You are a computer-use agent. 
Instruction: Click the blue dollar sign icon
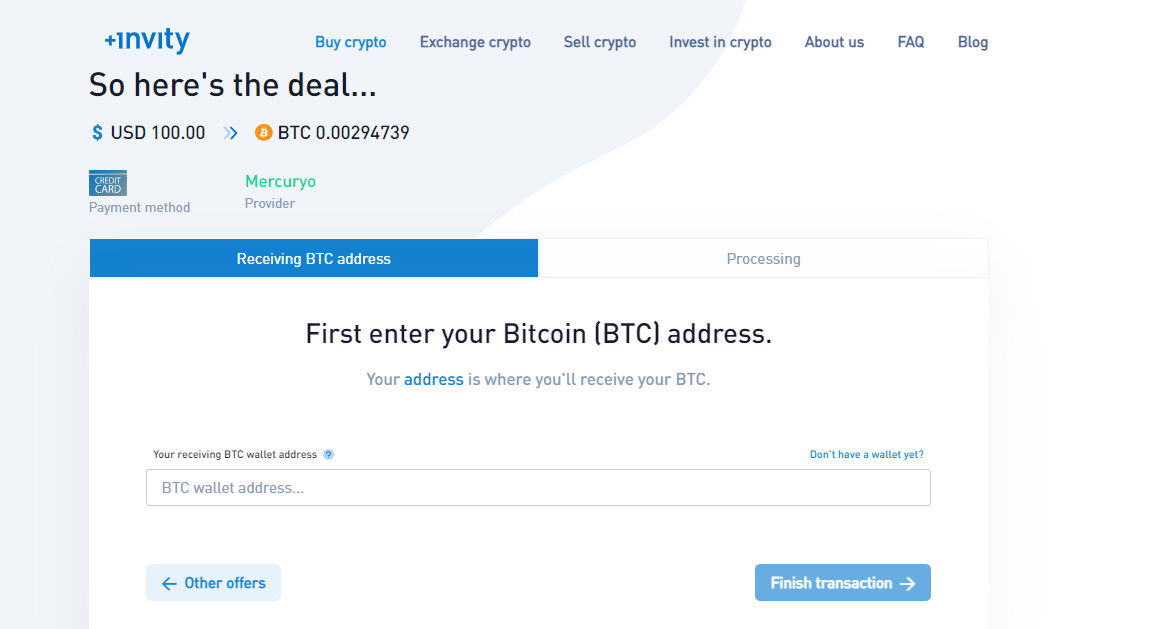(97, 133)
